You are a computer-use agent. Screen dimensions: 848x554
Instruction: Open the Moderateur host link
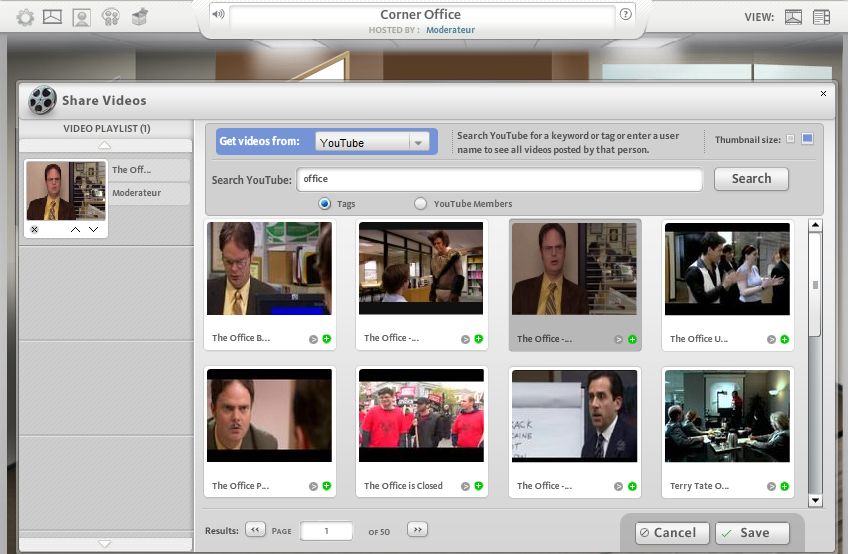[x=450, y=30]
